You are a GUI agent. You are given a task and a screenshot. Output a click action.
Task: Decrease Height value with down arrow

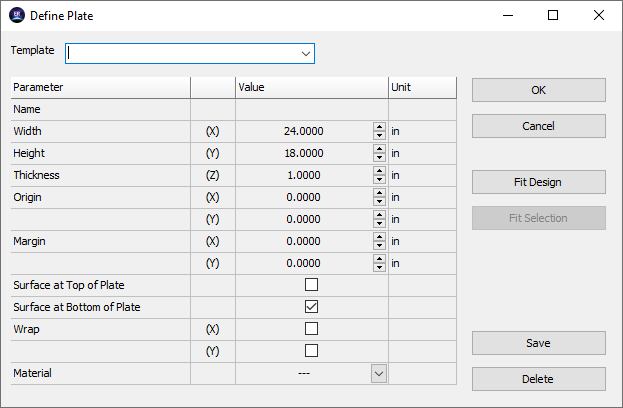[379, 158]
